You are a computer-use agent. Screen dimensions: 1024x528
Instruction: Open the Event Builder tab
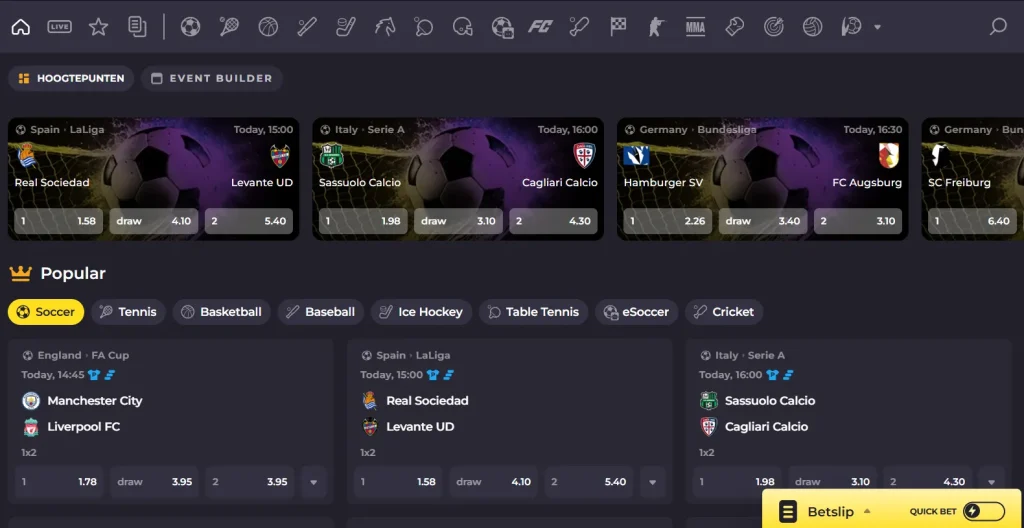tap(212, 78)
